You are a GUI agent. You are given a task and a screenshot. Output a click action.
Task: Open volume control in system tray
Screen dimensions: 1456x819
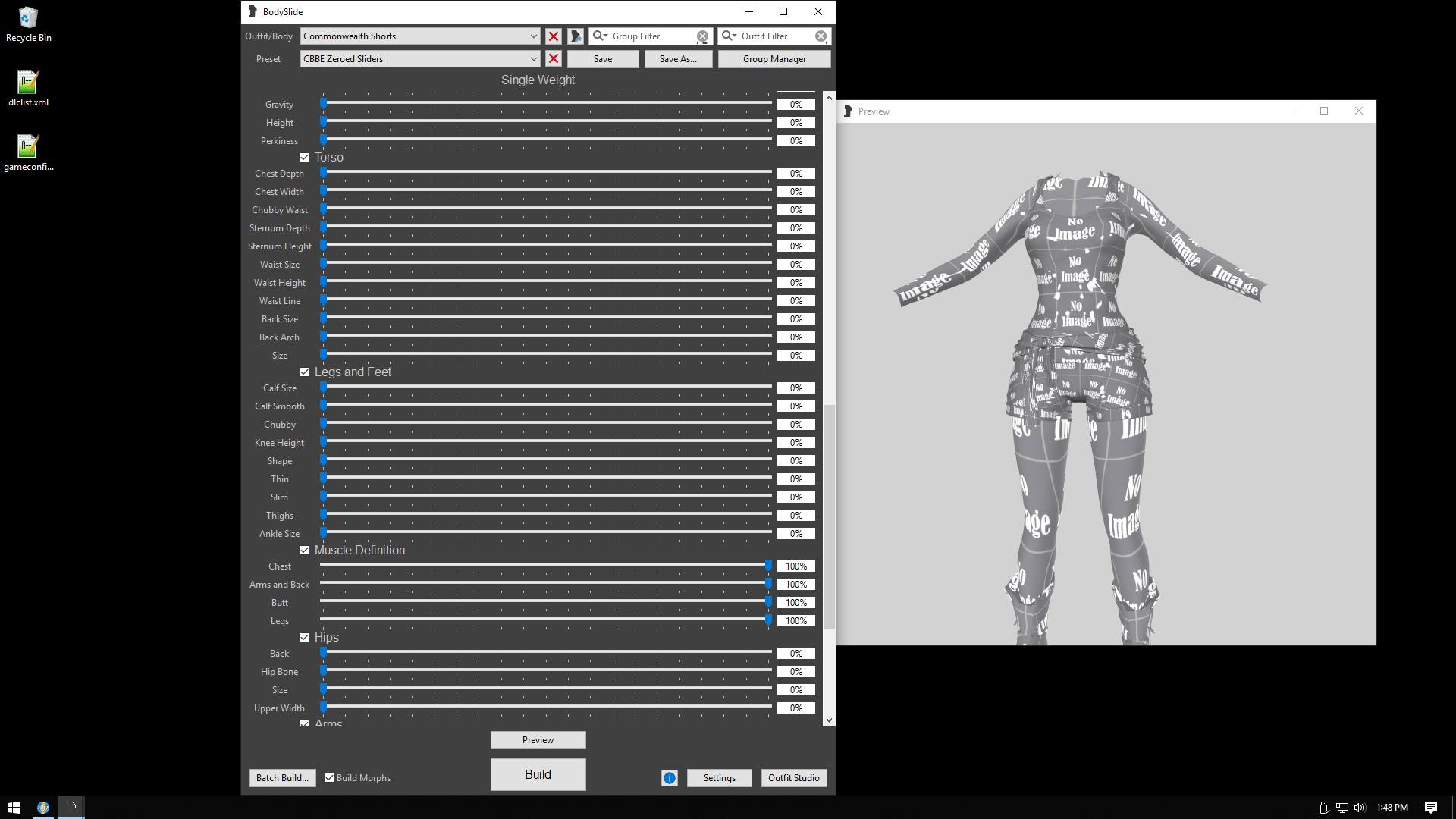coord(1360,808)
